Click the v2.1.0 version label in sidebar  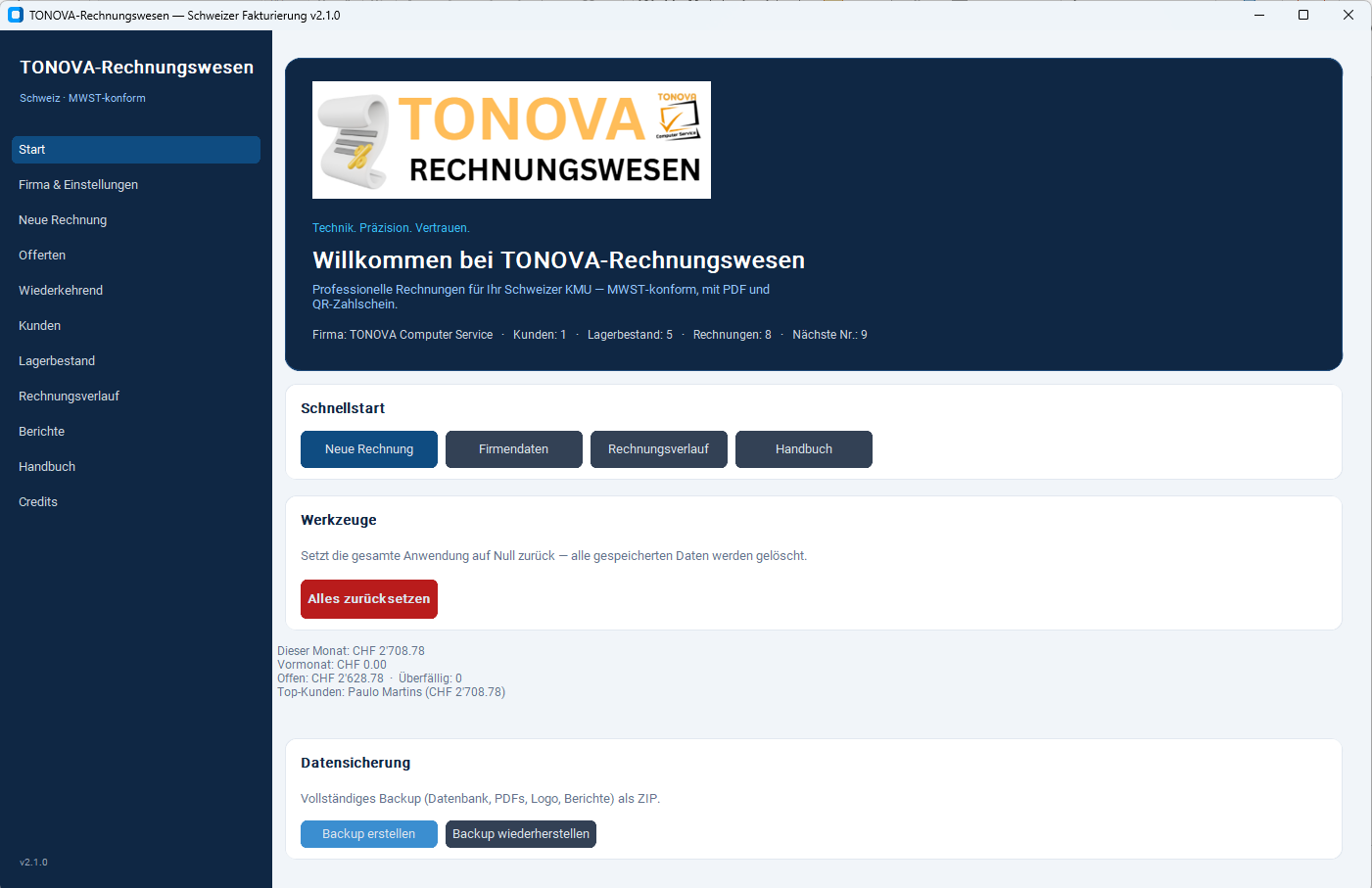[x=33, y=863]
